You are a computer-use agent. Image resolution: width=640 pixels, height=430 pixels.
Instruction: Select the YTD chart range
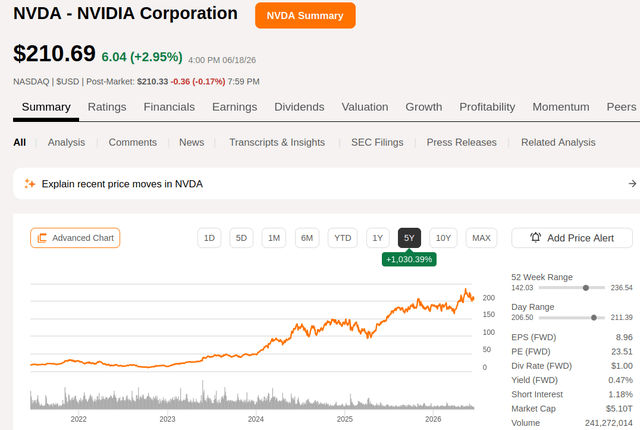point(342,238)
